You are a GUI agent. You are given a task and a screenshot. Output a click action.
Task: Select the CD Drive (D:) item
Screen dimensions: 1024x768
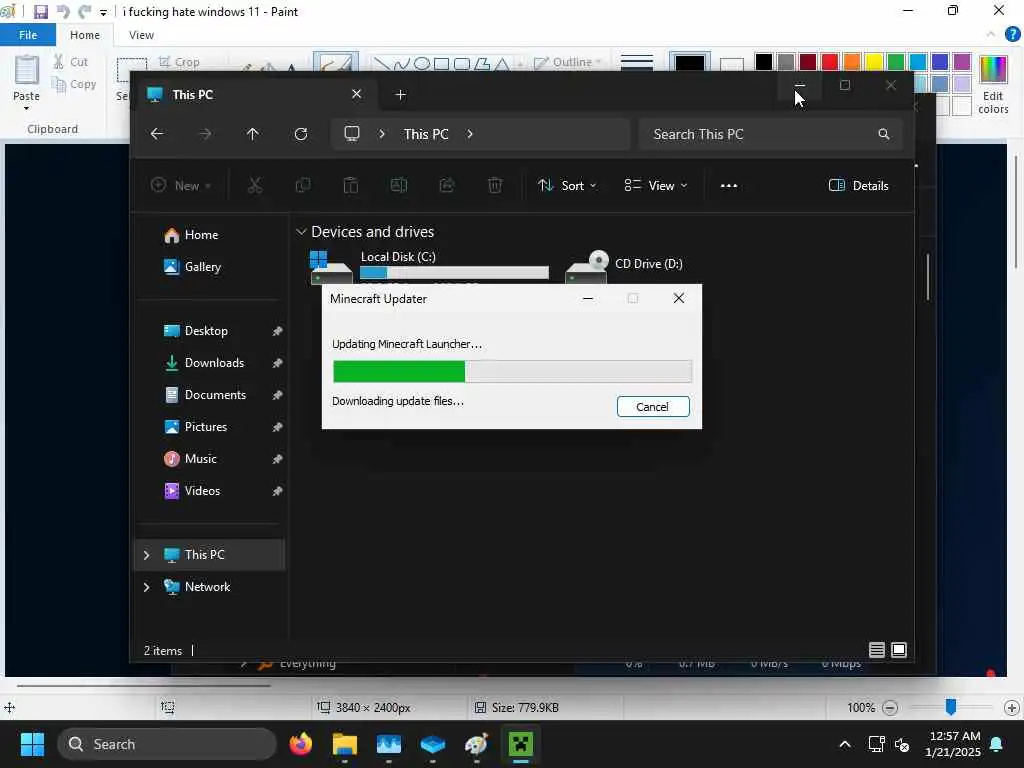(626, 266)
